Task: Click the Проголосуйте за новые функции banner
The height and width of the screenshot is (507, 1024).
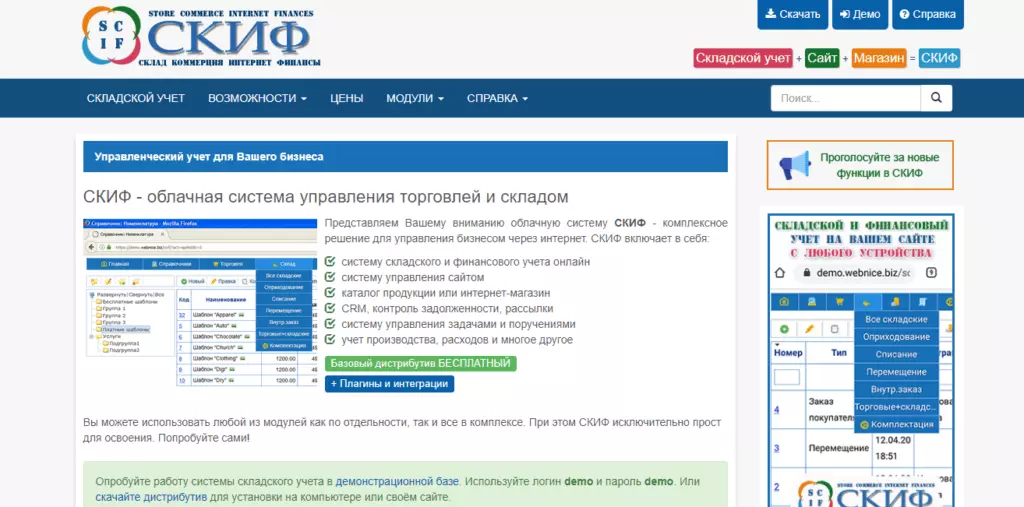Action: click(x=860, y=165)
